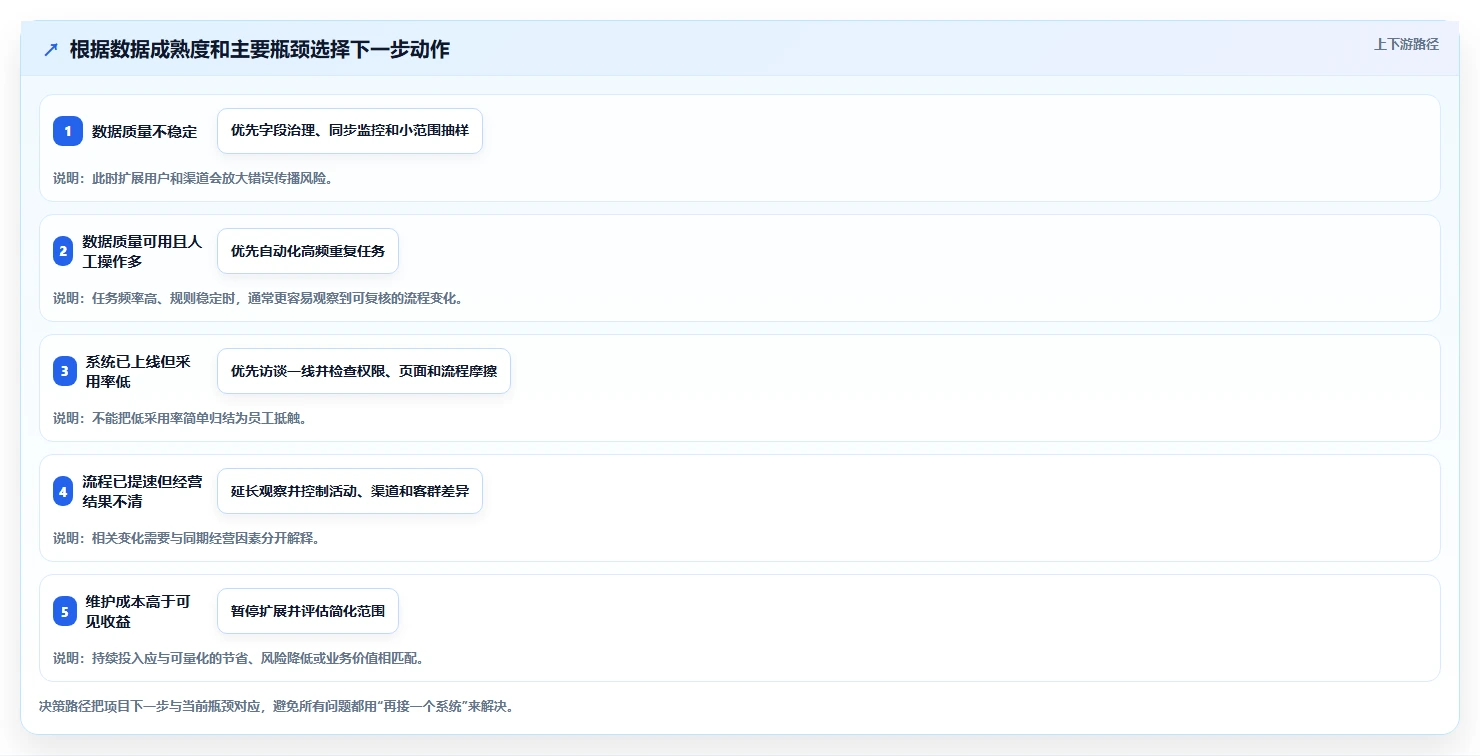This screenshot has height=756, width=1480.
Task: Click the header title 根据数据成熟度和主要瓶颈选择下一步动作
Action: pyautogui.click(x=260, y=50)
